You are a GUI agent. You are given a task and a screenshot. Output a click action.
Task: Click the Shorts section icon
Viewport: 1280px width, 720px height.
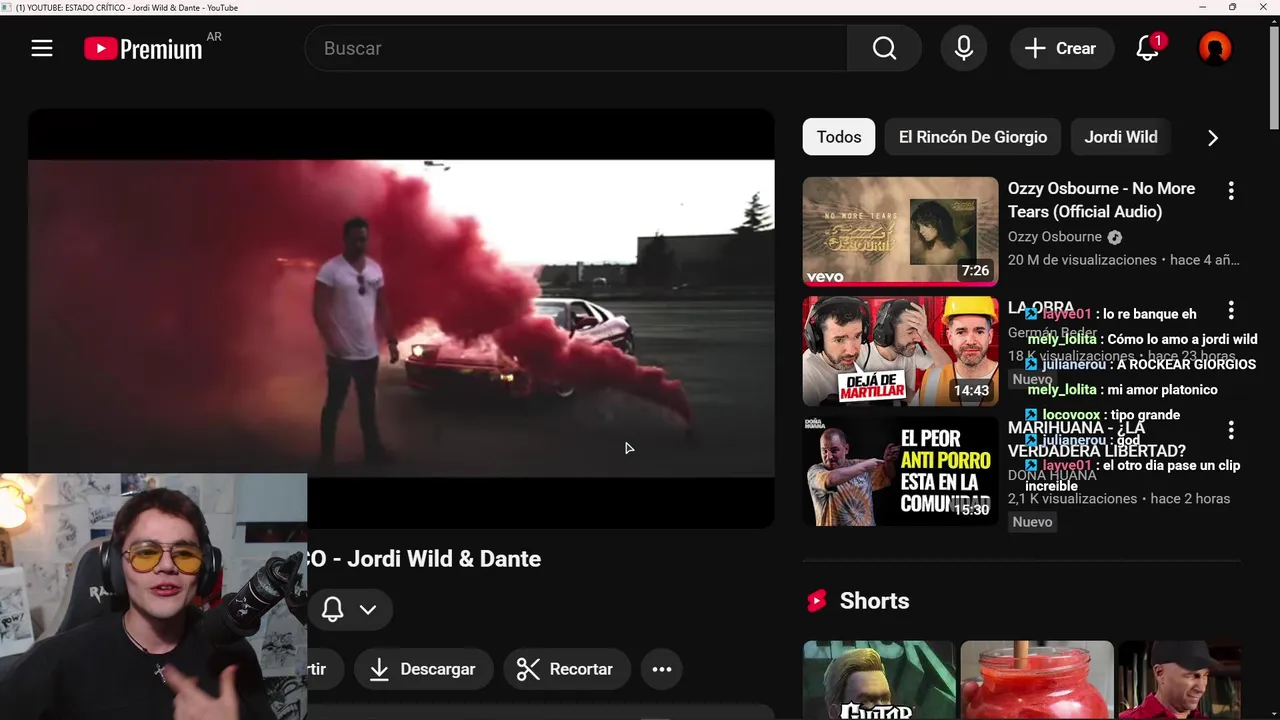pos(817,601)
